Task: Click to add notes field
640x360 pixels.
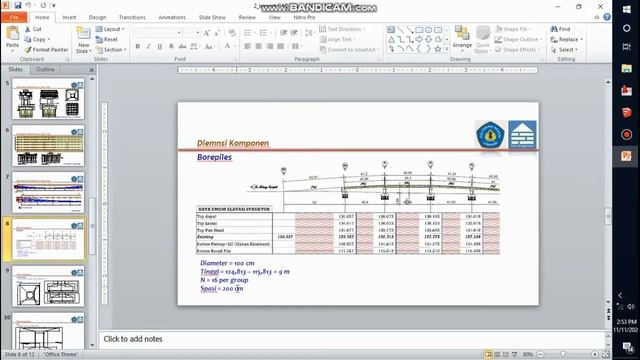Action: [353, 339]
